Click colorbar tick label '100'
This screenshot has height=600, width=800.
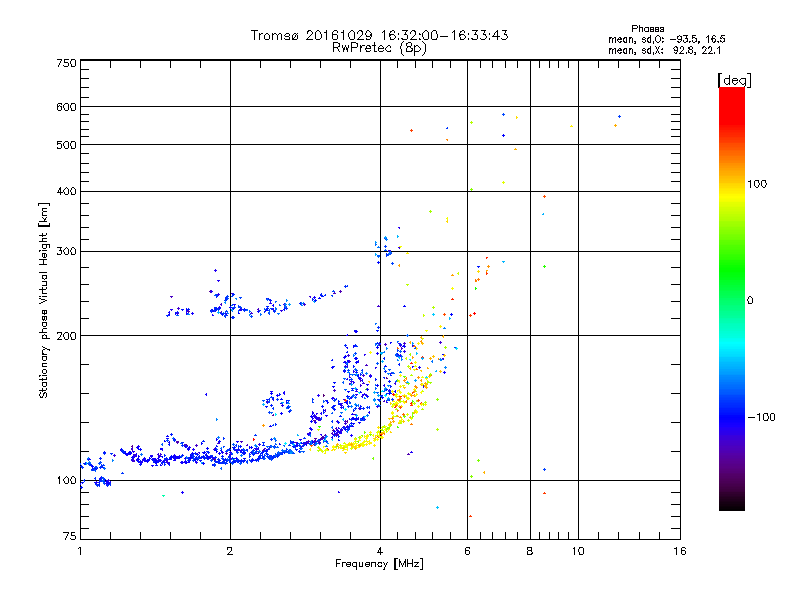pos(757,184)
